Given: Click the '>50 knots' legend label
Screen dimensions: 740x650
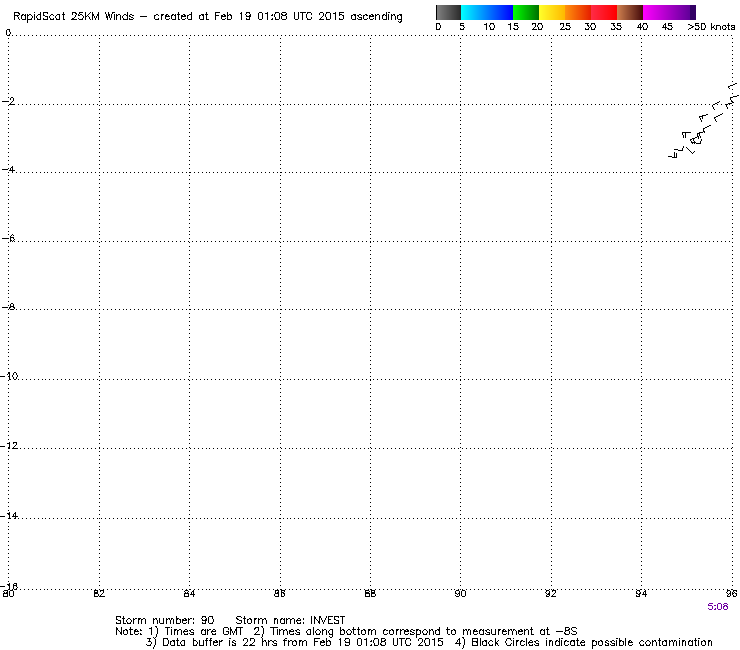Looking at the screenshot, I should click(x=711, y=27).
